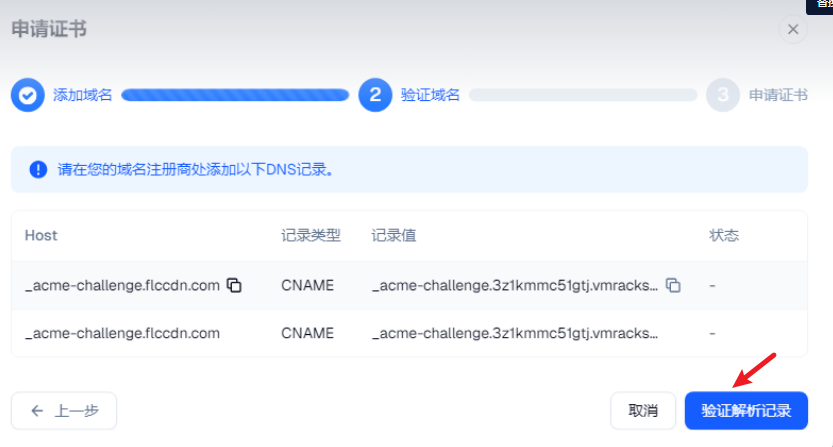Click the step 1 checkmark circle icon

coord(28,95)
